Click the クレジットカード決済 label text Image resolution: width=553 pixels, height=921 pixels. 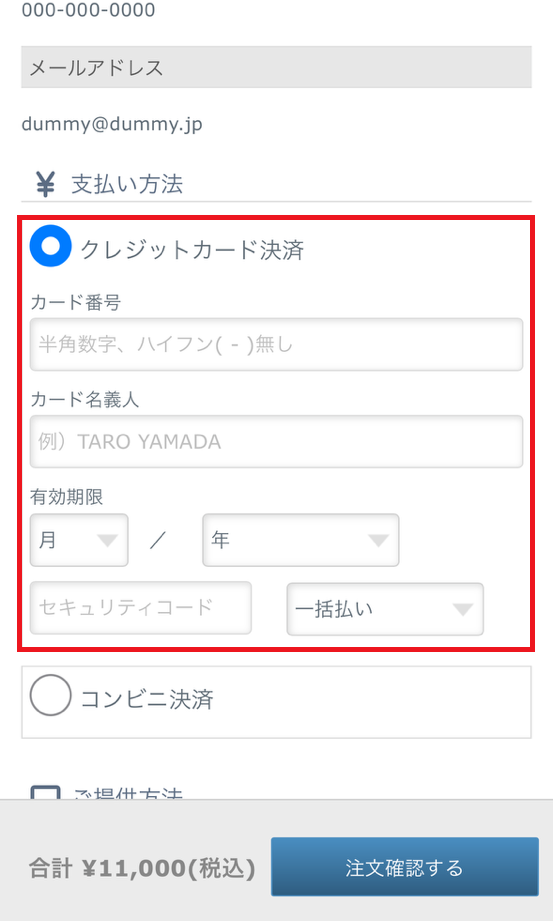click(x=192, y=250)
